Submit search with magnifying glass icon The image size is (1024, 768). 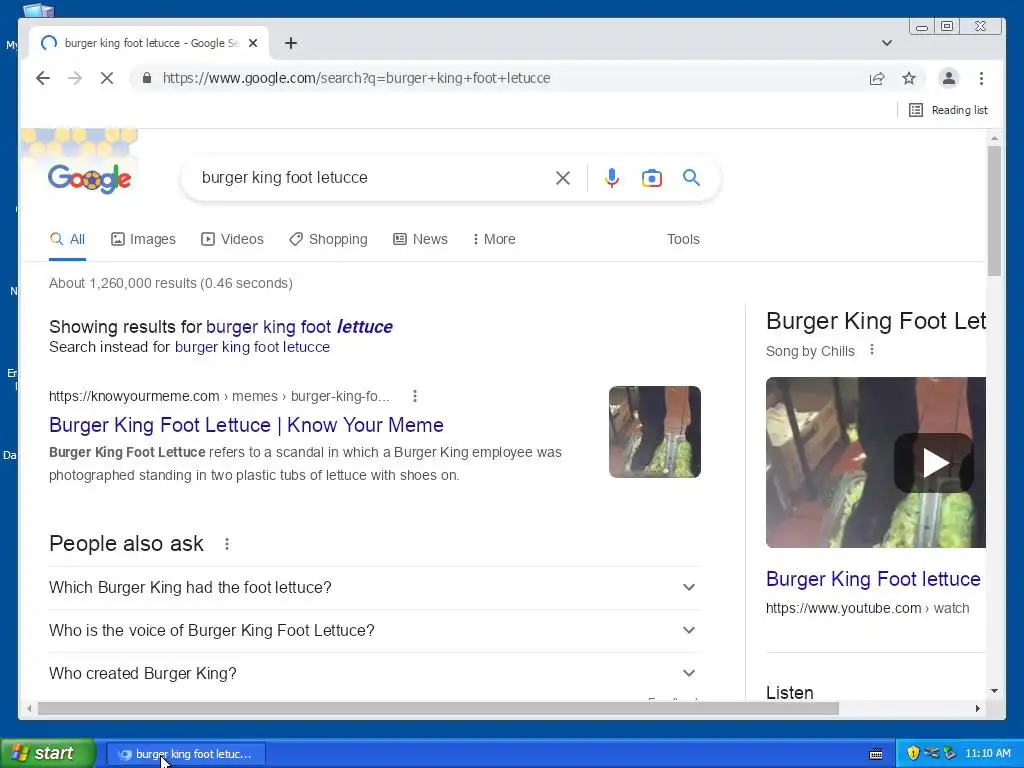click(692, 178)
